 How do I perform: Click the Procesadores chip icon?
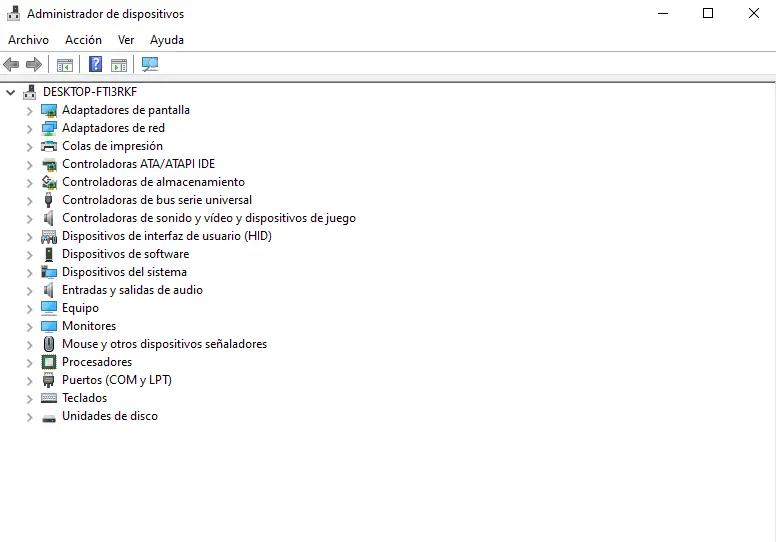coord(49,362)
